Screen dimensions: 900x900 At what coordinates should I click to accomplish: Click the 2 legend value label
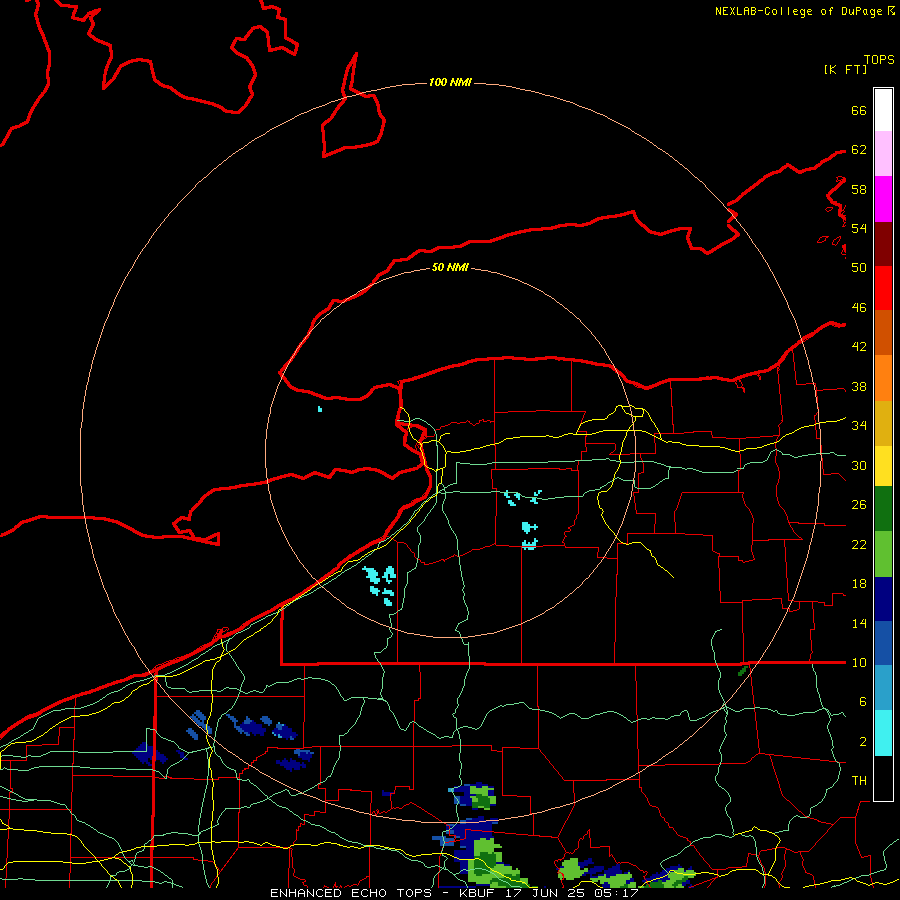(863, 742)
